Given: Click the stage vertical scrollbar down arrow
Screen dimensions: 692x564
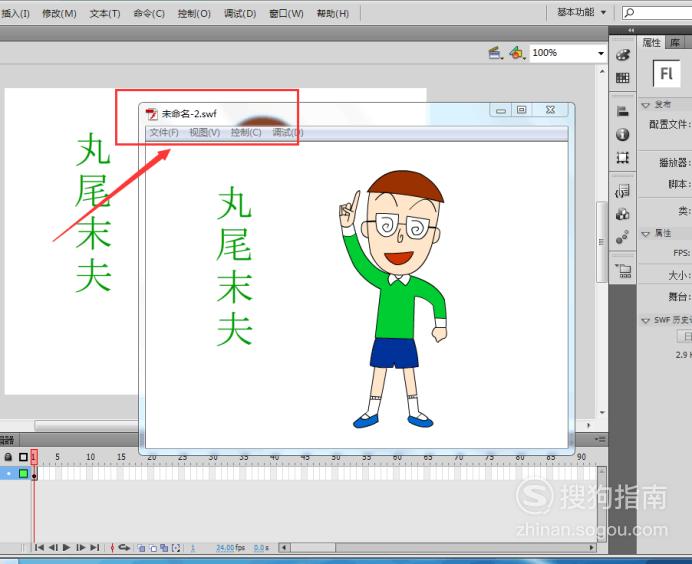Looking at the screenshot, I should click(602, 413).
